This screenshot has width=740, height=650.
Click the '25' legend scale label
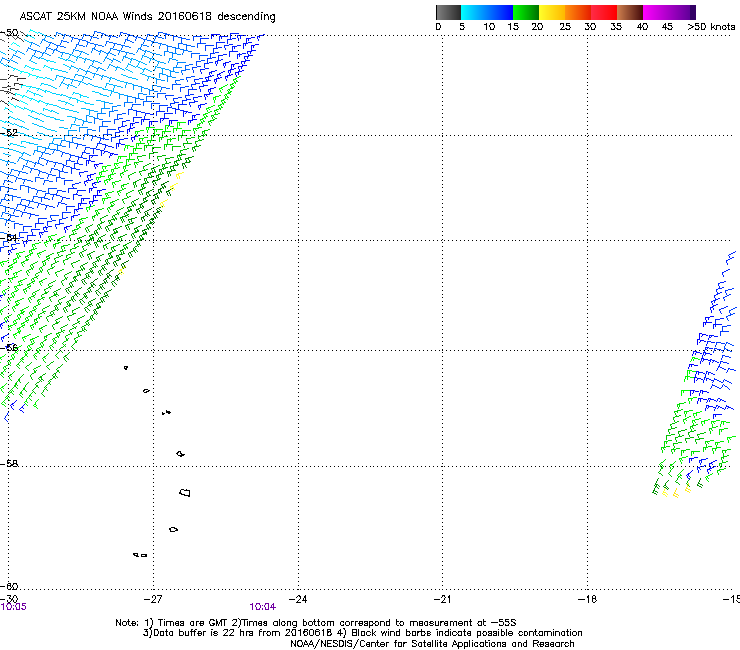[x=565, y=27]
